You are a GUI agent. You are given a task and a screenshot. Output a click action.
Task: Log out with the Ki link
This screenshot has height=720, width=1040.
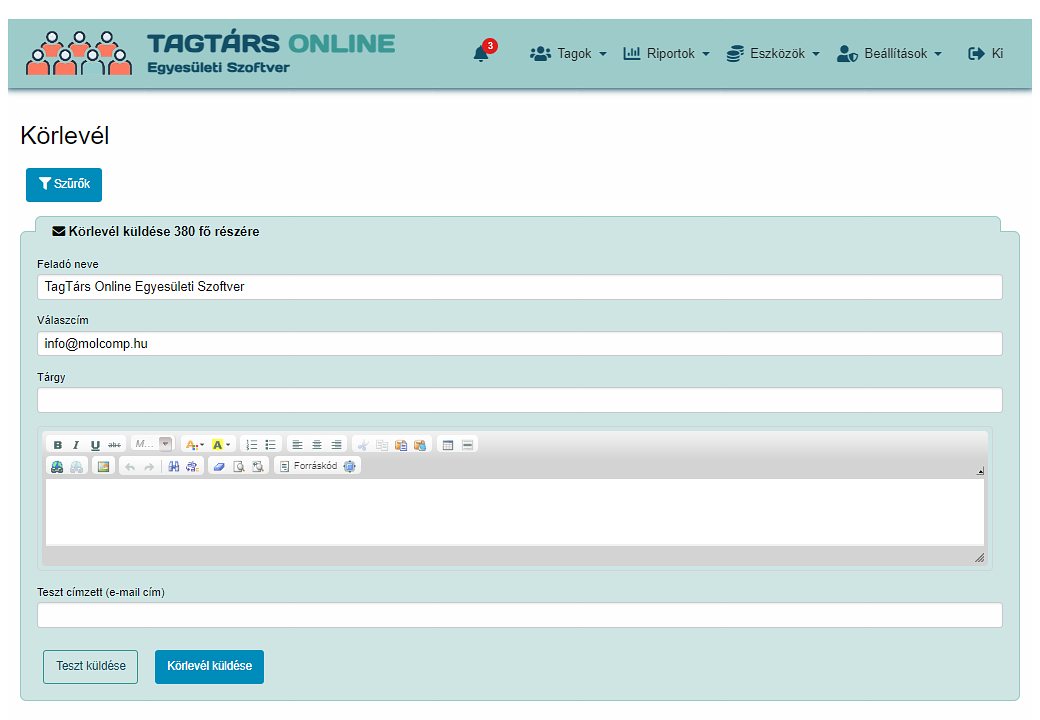(986, 54)
